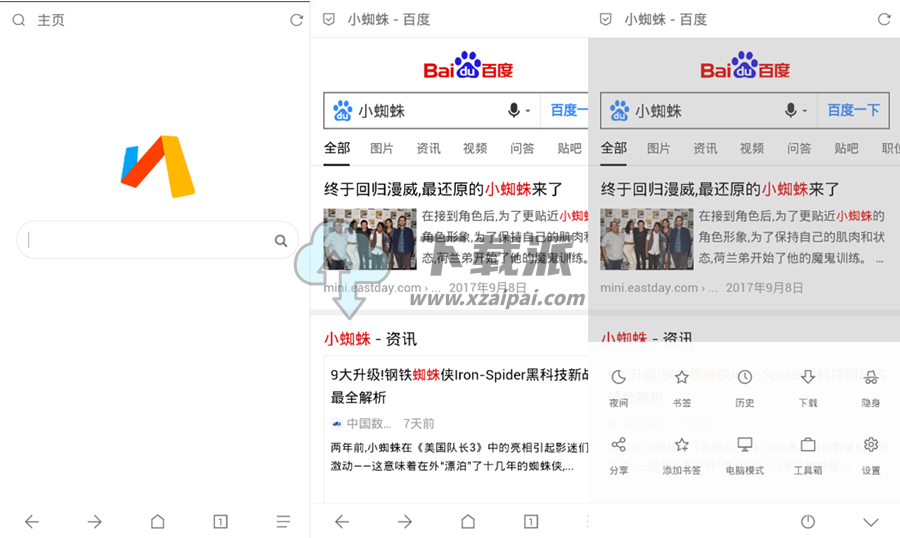Screen dimensions: 900x538
Task: Switch to 资讯 tab in middle screen
Action: pyautogui.click(x=428, y=149)
